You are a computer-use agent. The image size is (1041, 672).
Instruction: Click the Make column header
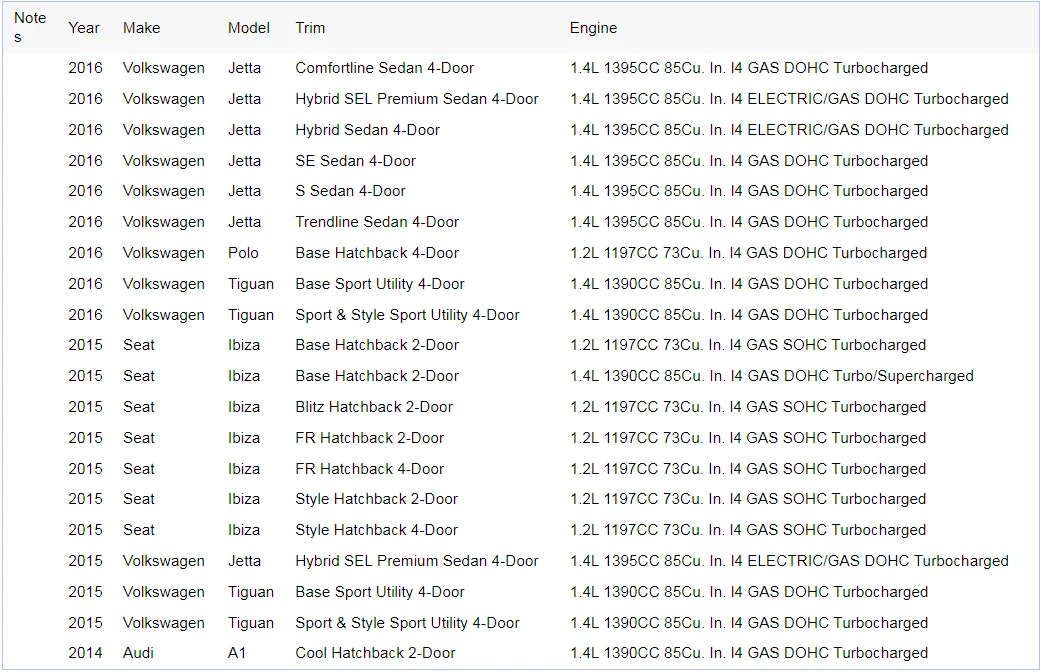pos(141,28)
